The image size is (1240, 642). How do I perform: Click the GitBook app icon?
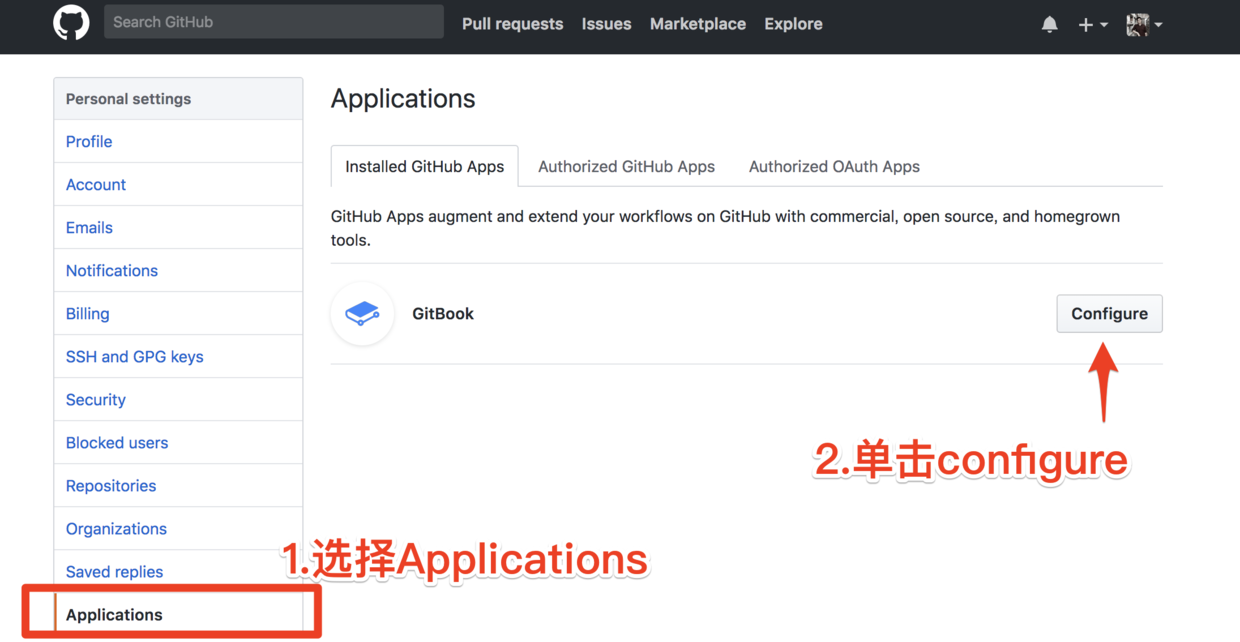[362, 314]
